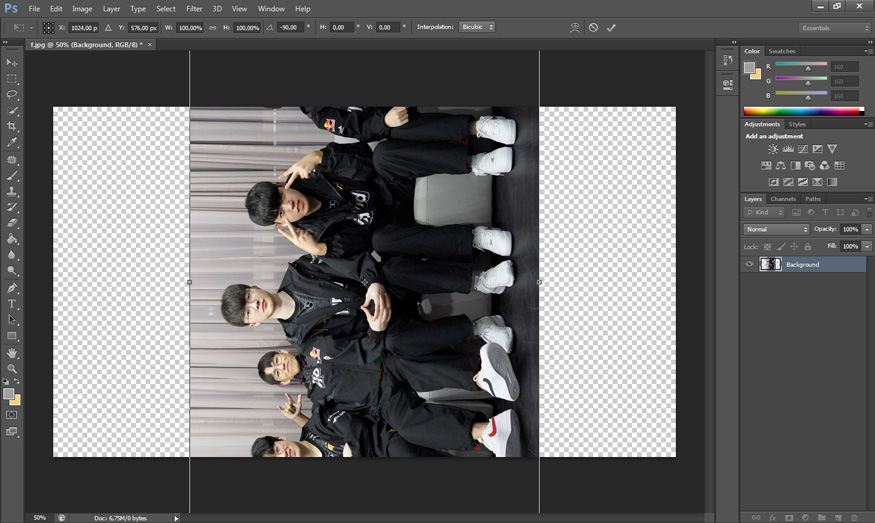Toggle relative positioning triangle for reference point

(x=108, y=27)
